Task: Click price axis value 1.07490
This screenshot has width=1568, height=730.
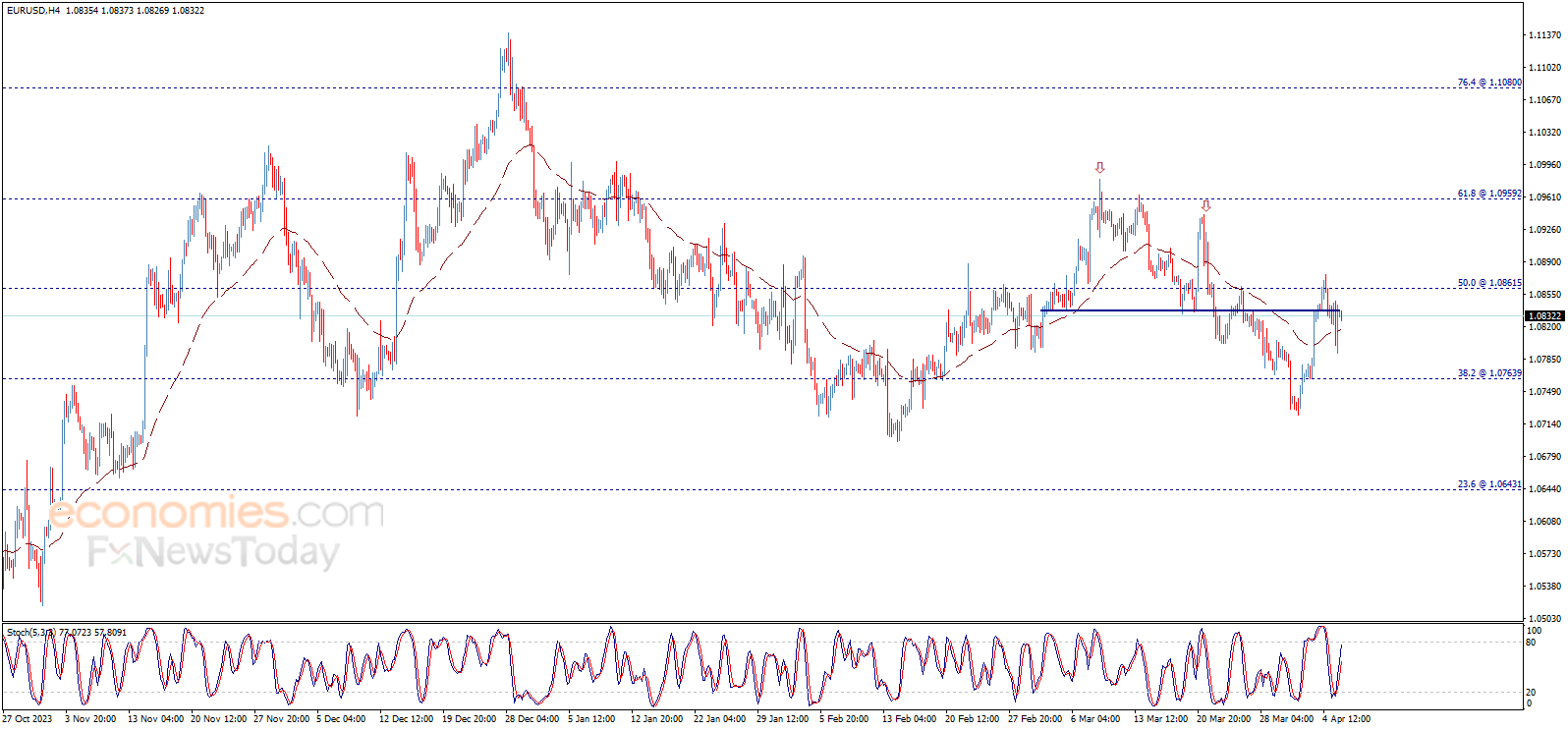Action: pos(1544,392)
